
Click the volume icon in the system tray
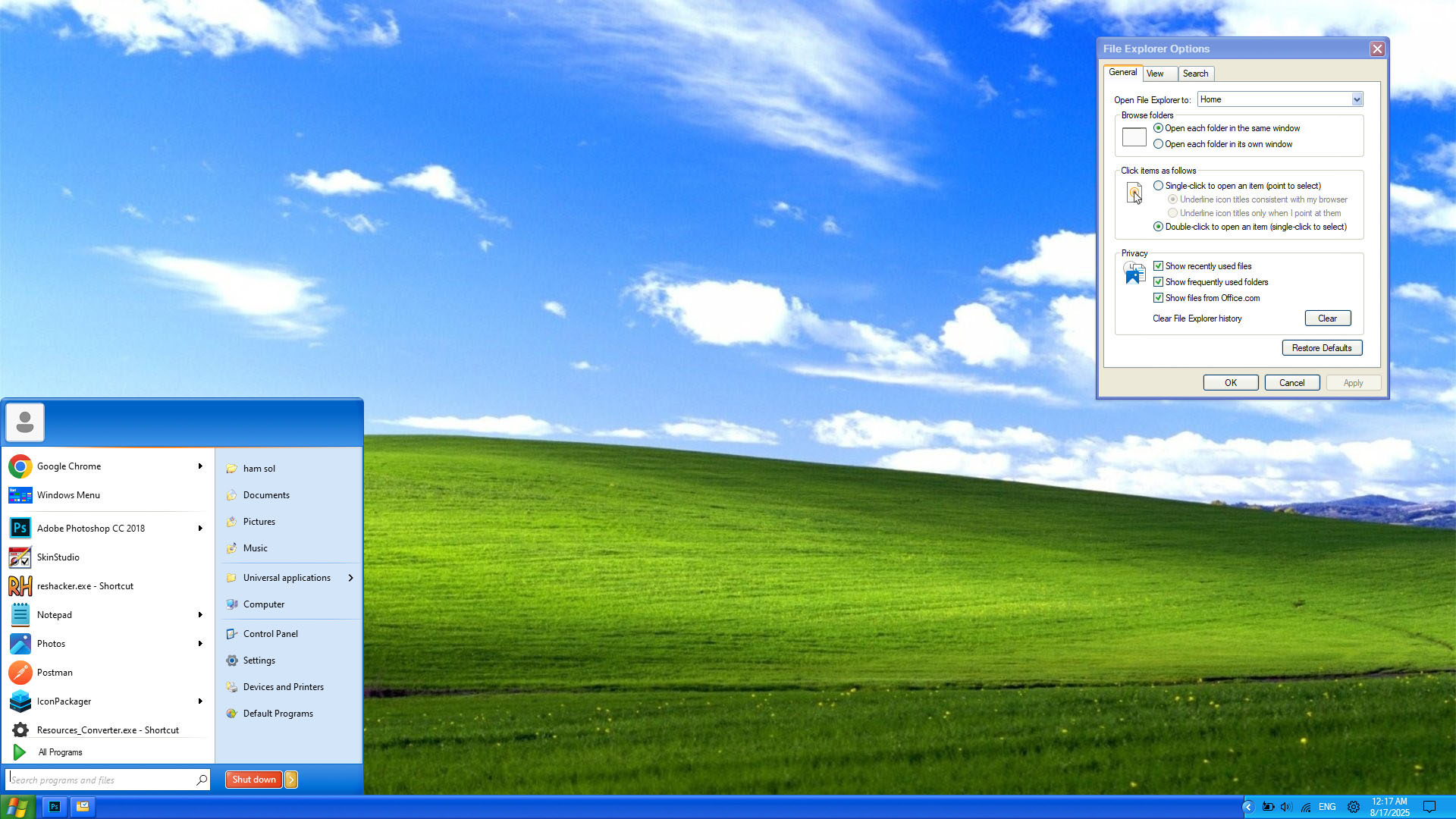click(x=1285, y=807)
